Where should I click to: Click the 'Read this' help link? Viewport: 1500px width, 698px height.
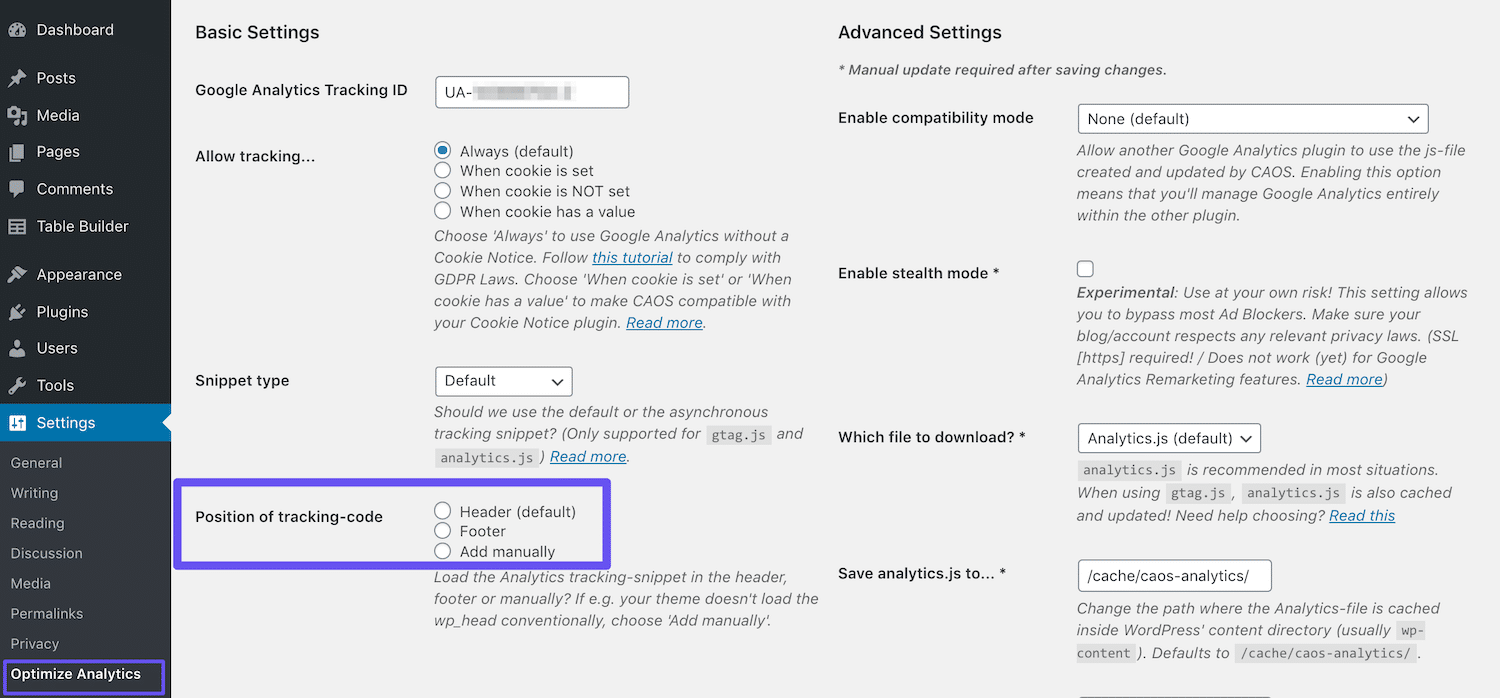coord(1362,516)
